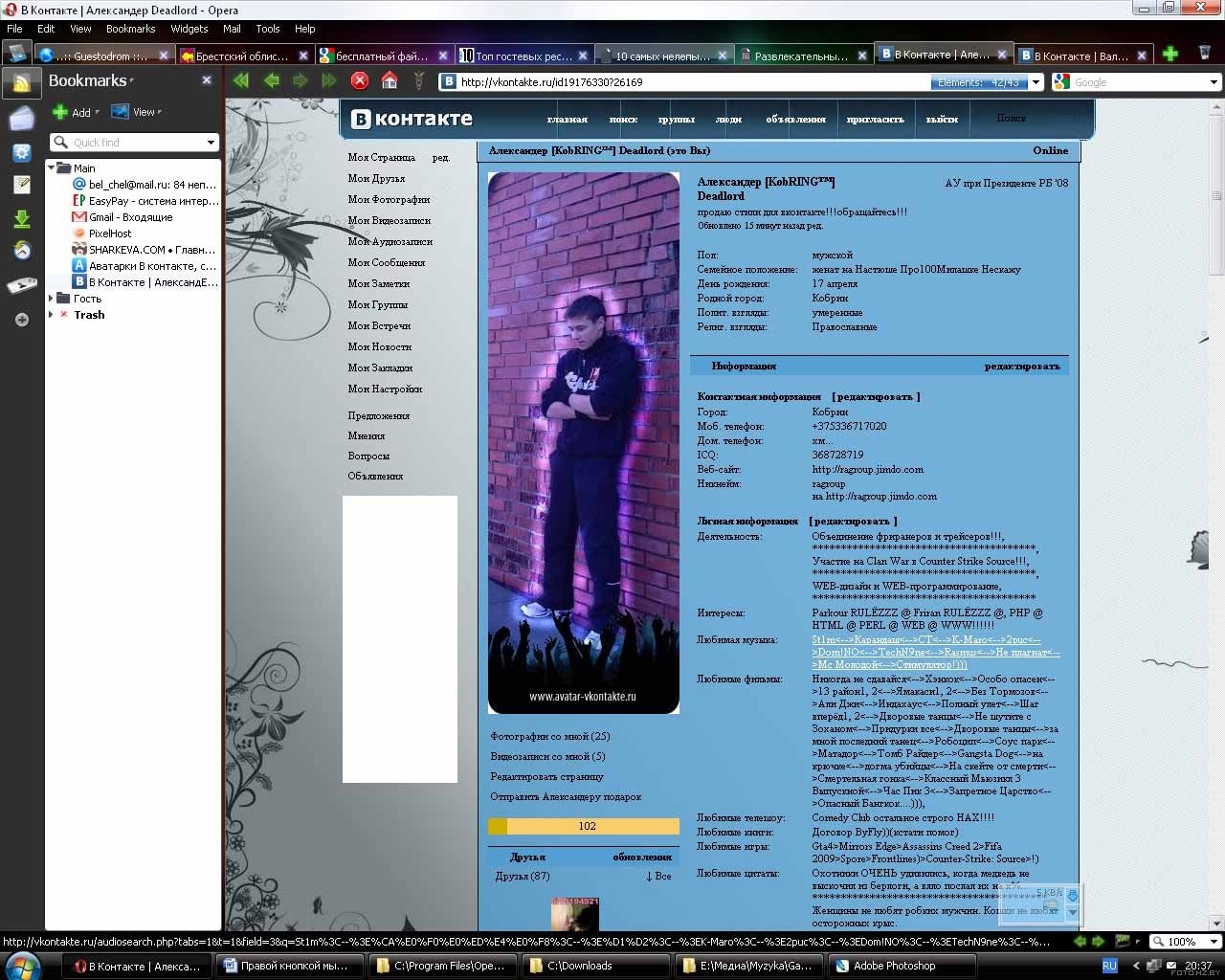Image resolution: width=1225 pixels, height=980 pixels.
Task: Open Фотографии со мной (25)
Action: coord(550,736)
